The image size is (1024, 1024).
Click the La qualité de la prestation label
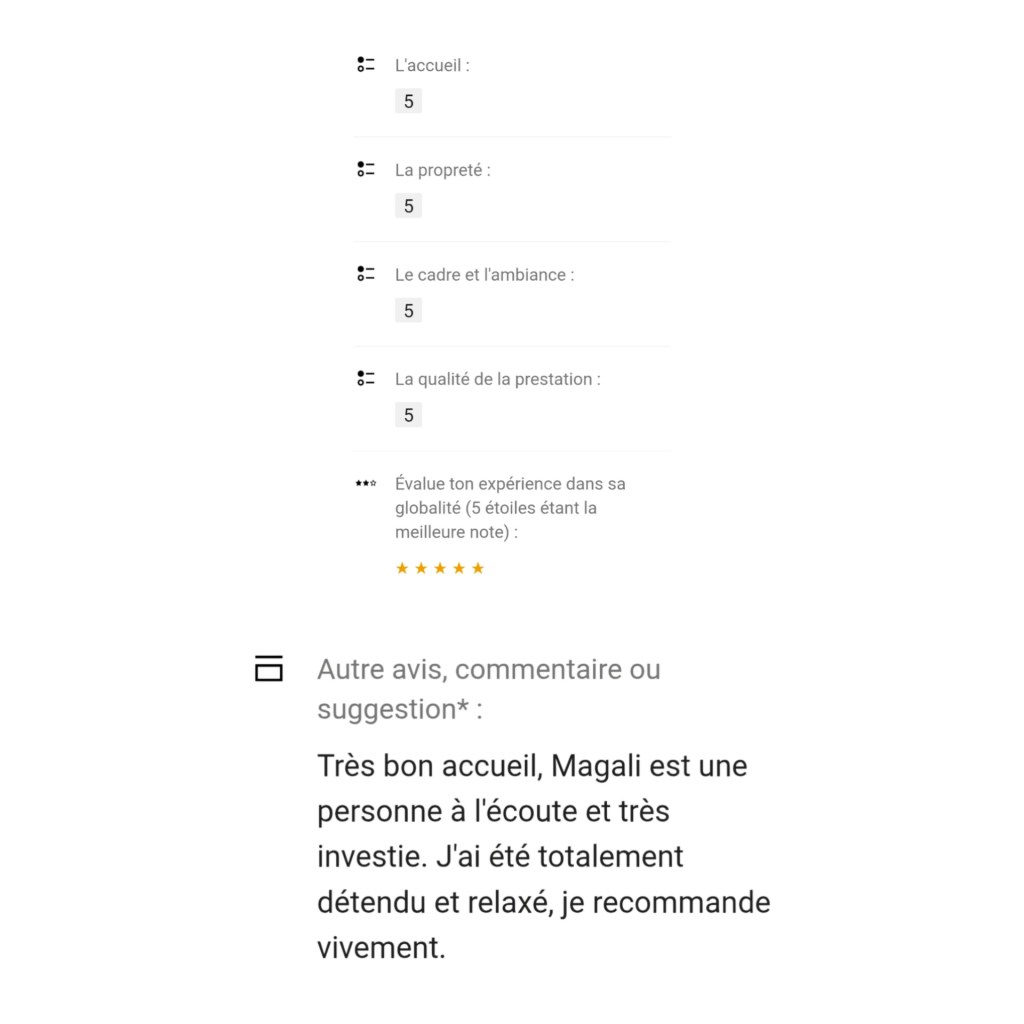click(x=498, y=379)
